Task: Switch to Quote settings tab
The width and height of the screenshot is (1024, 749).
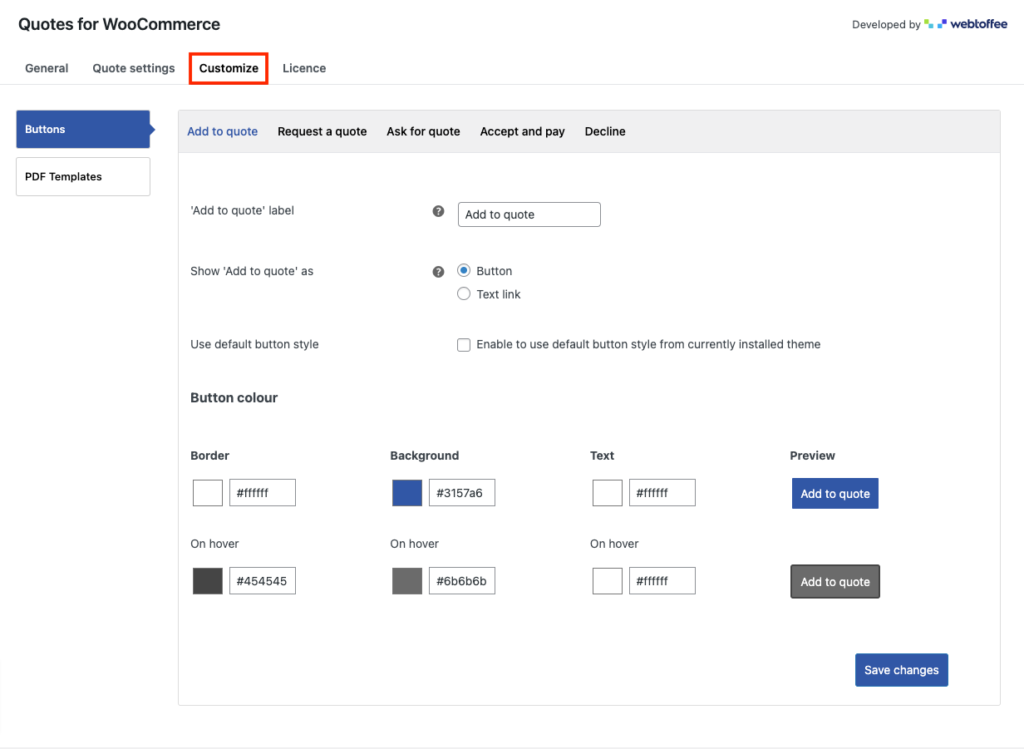Action: pos(134,68)
